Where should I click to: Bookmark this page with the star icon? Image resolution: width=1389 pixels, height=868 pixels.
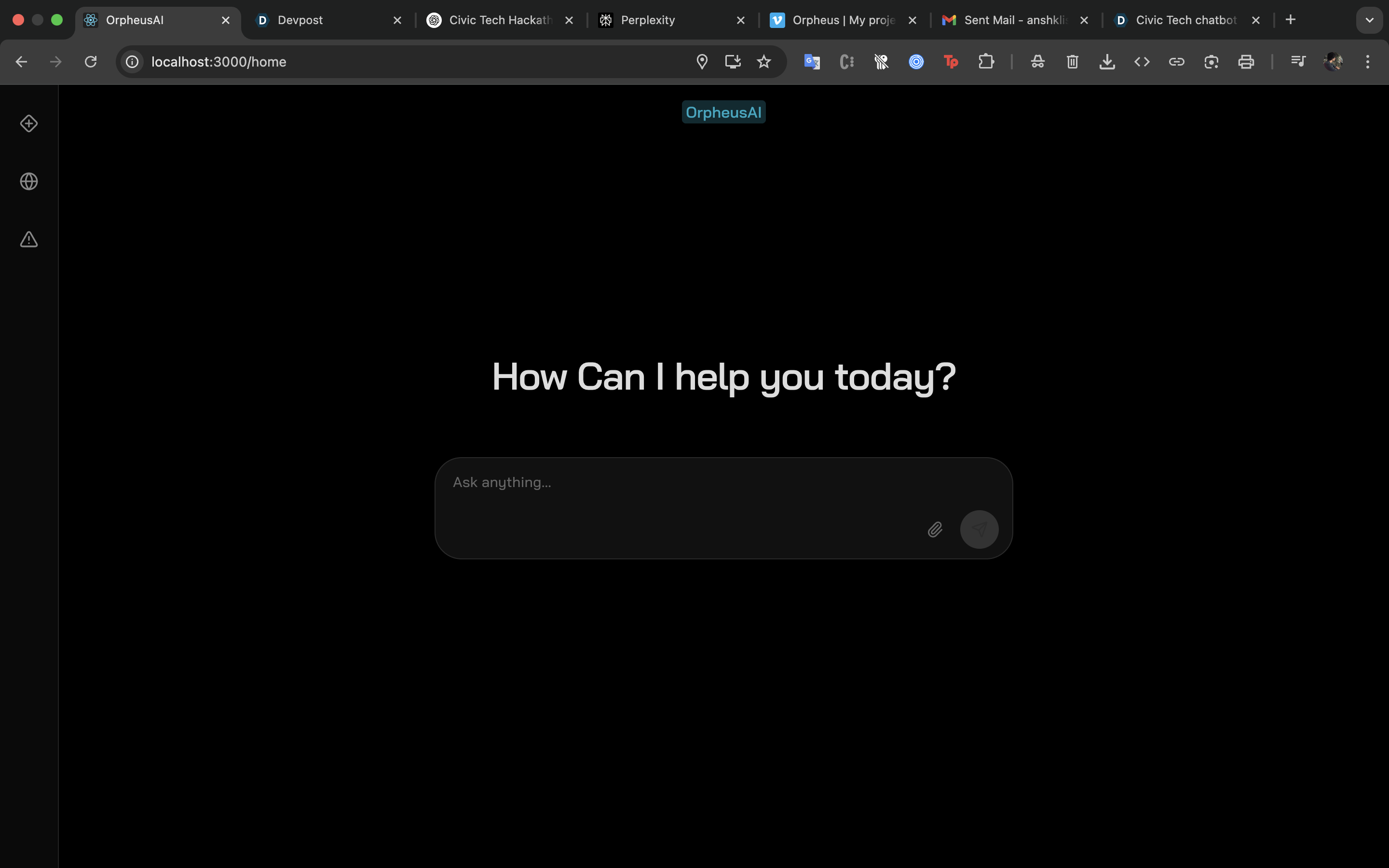763,61
